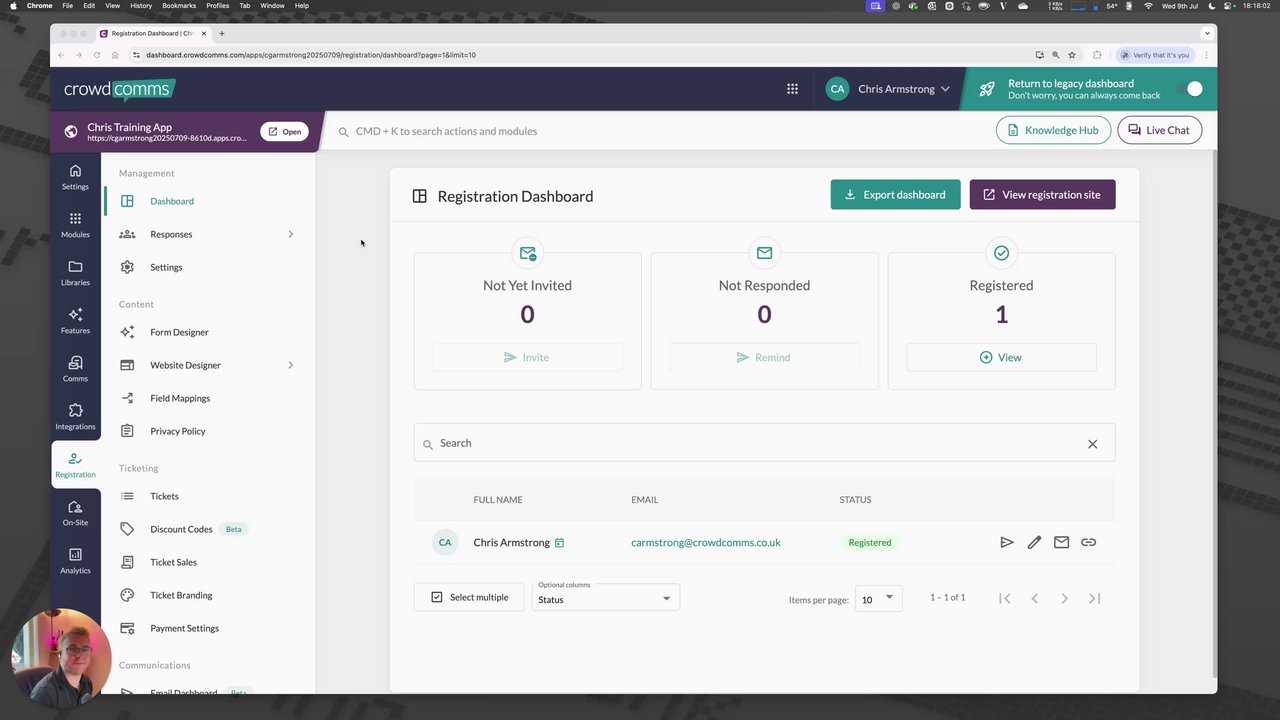The height and width of the screenshot is (720, 1280).
Task: Go to first page of results
Action: pos(1004,598)
